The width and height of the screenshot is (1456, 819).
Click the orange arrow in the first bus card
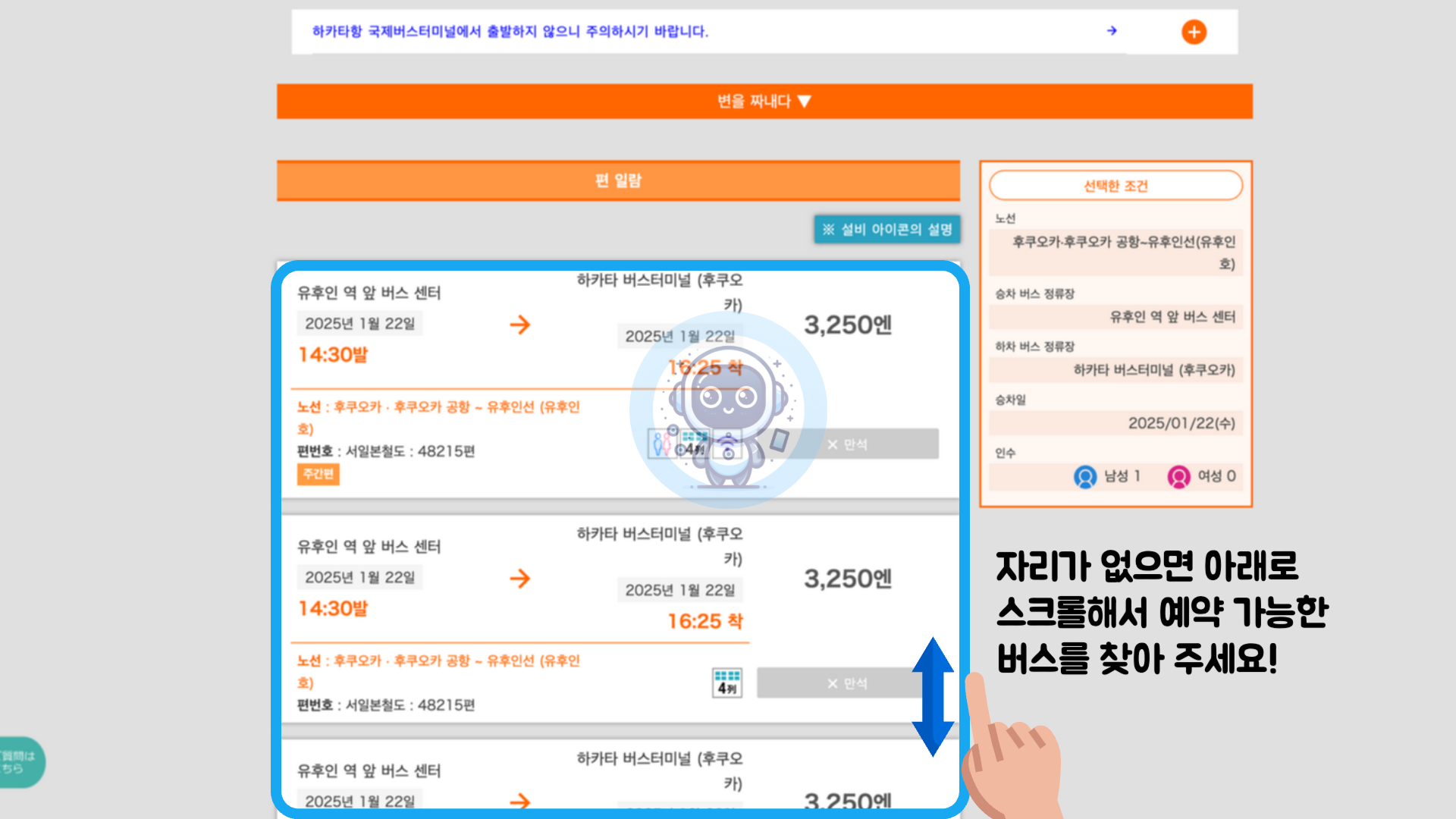click(520, 325)
